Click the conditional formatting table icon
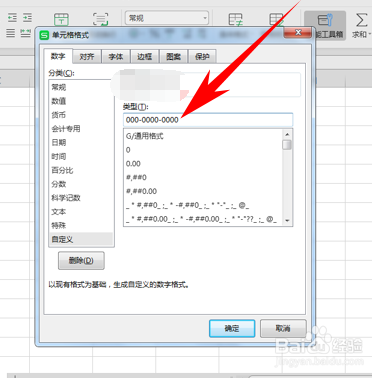 (x=235, y=19)
